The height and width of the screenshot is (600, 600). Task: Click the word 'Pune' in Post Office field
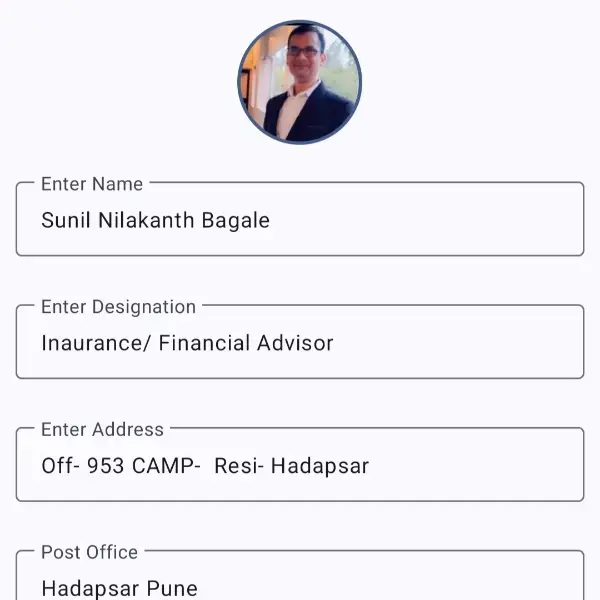pos(172,588)
